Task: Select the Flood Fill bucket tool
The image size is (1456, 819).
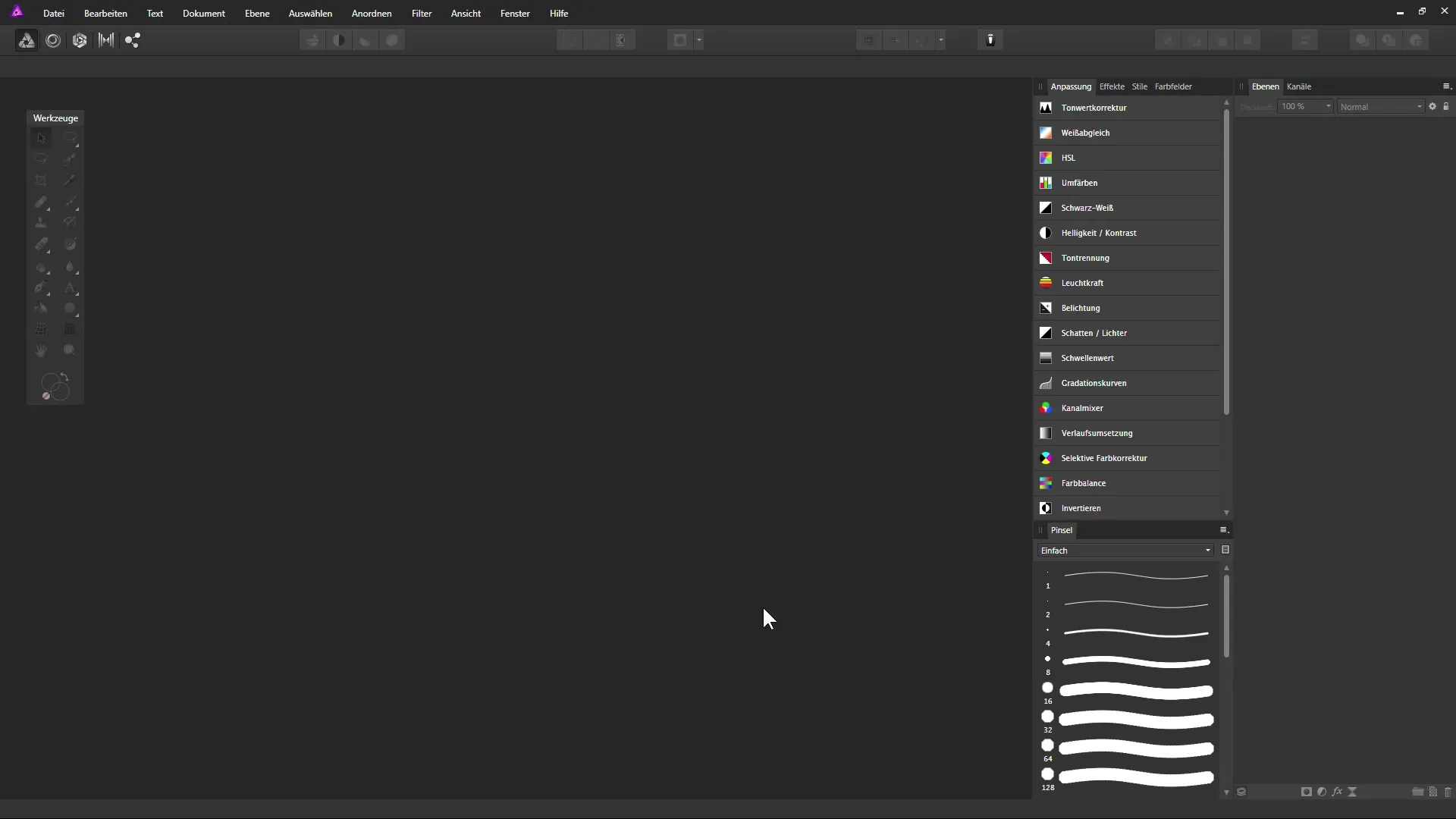Action: [x=41, y=308]
